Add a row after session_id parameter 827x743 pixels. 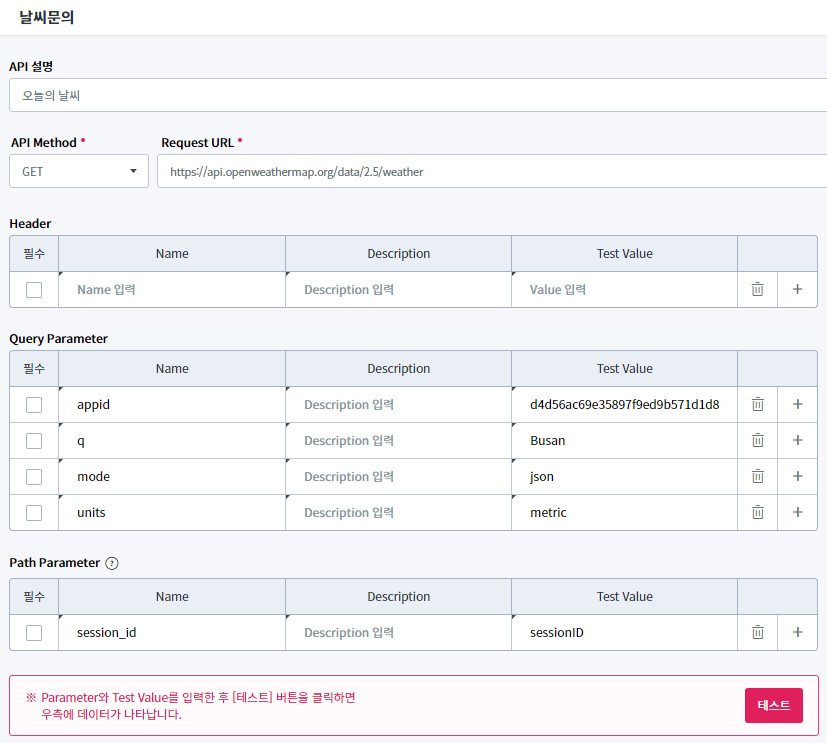pos(797,632)
